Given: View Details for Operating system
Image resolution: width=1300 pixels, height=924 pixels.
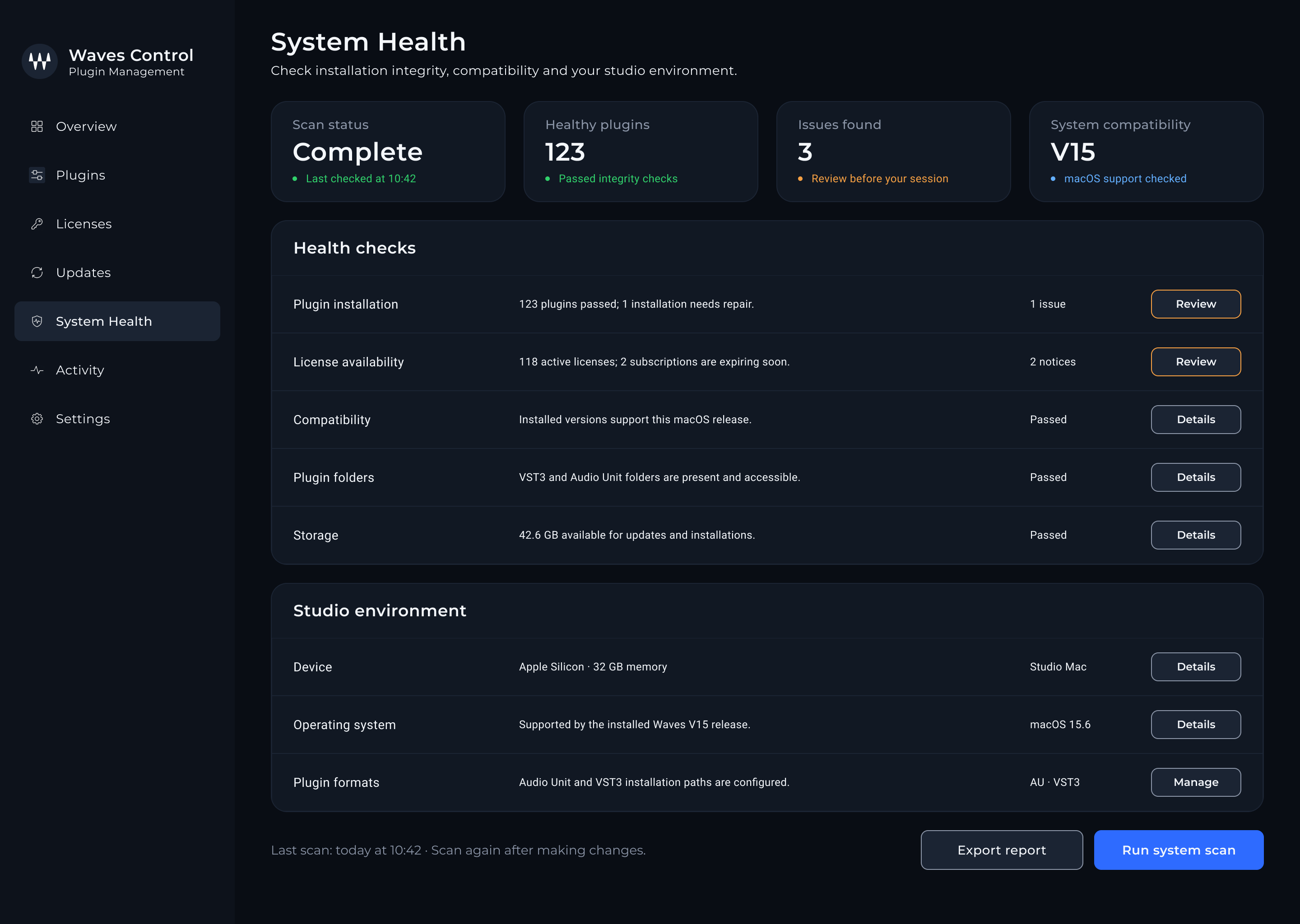Looking at the screenshot, I should [x=1196, y=725].
